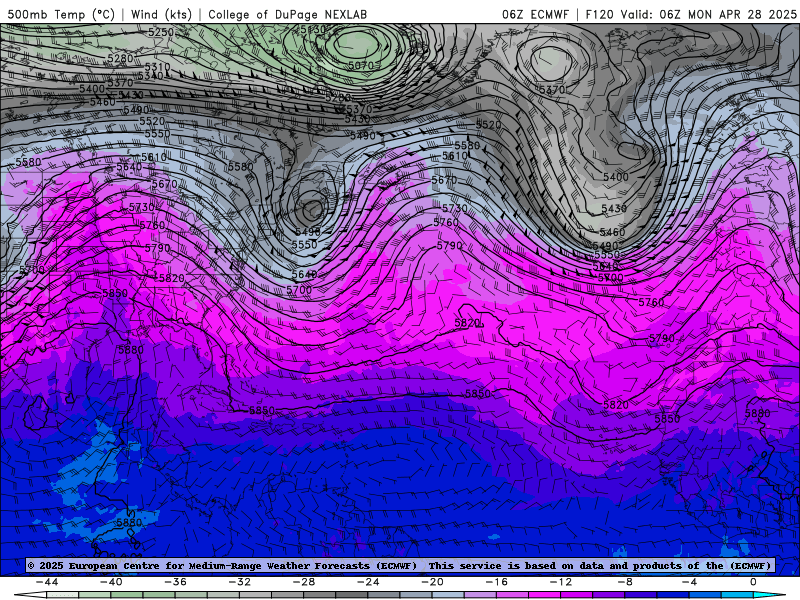This screenshot has height=600, width=800.
Task: Select the -4 colorbar tick label
Action: coord(689,582)
